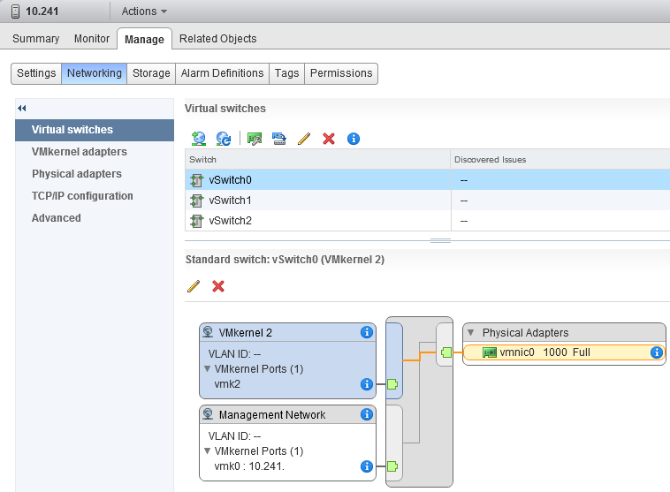Open the Storage sub-tab
670x492 pixels.
[x=151, y=73]
